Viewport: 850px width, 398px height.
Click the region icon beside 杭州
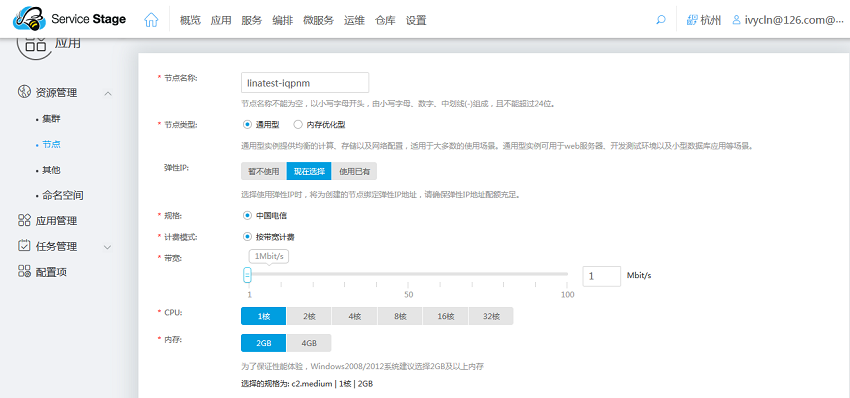click(692, 20)
